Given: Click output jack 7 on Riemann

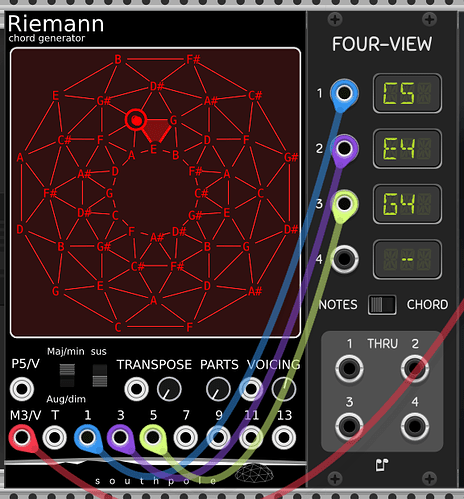Looking at the screenshot, I should pos(186,438).
